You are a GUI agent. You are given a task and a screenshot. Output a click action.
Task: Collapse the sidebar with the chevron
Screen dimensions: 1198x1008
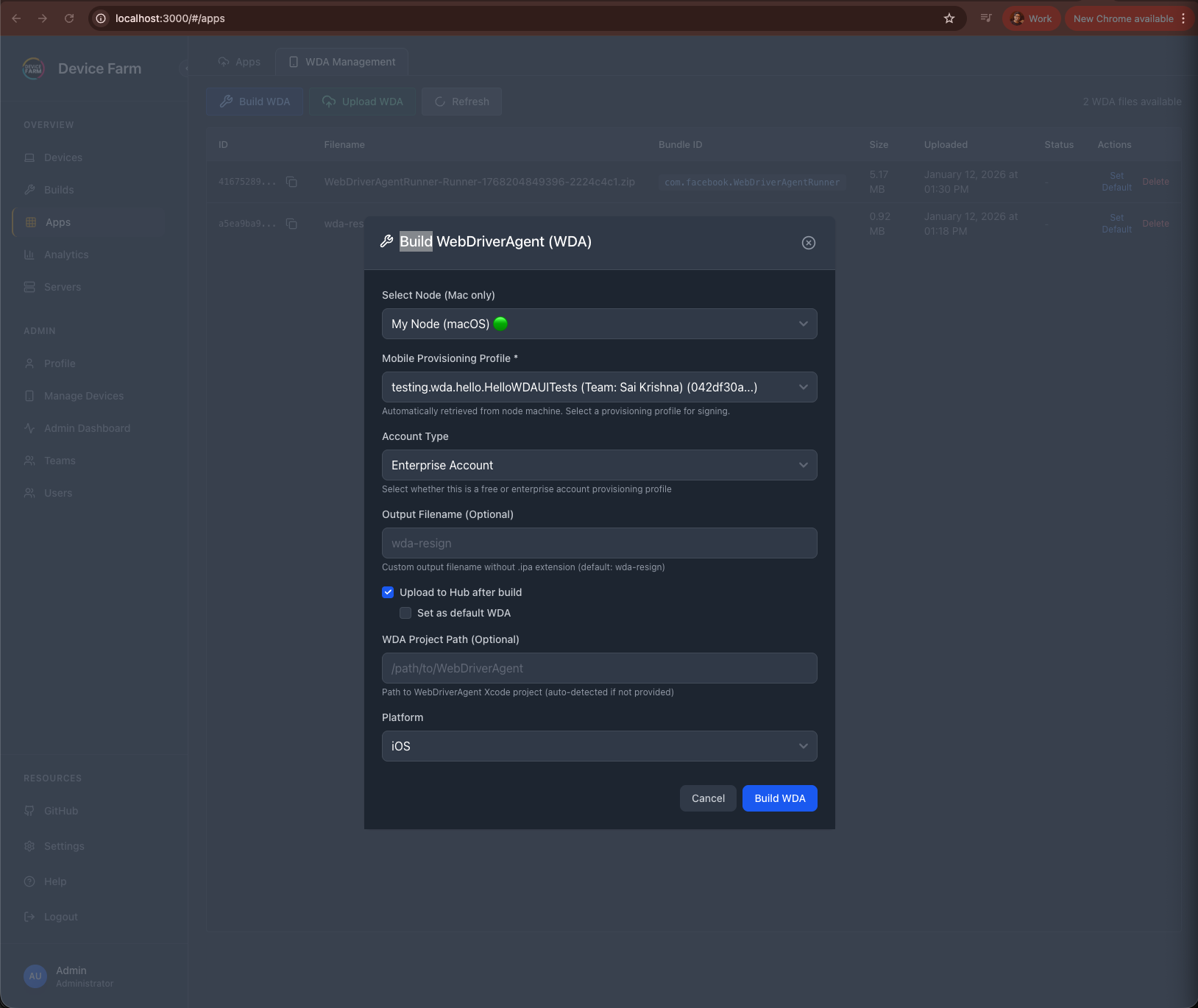(185, 68)
